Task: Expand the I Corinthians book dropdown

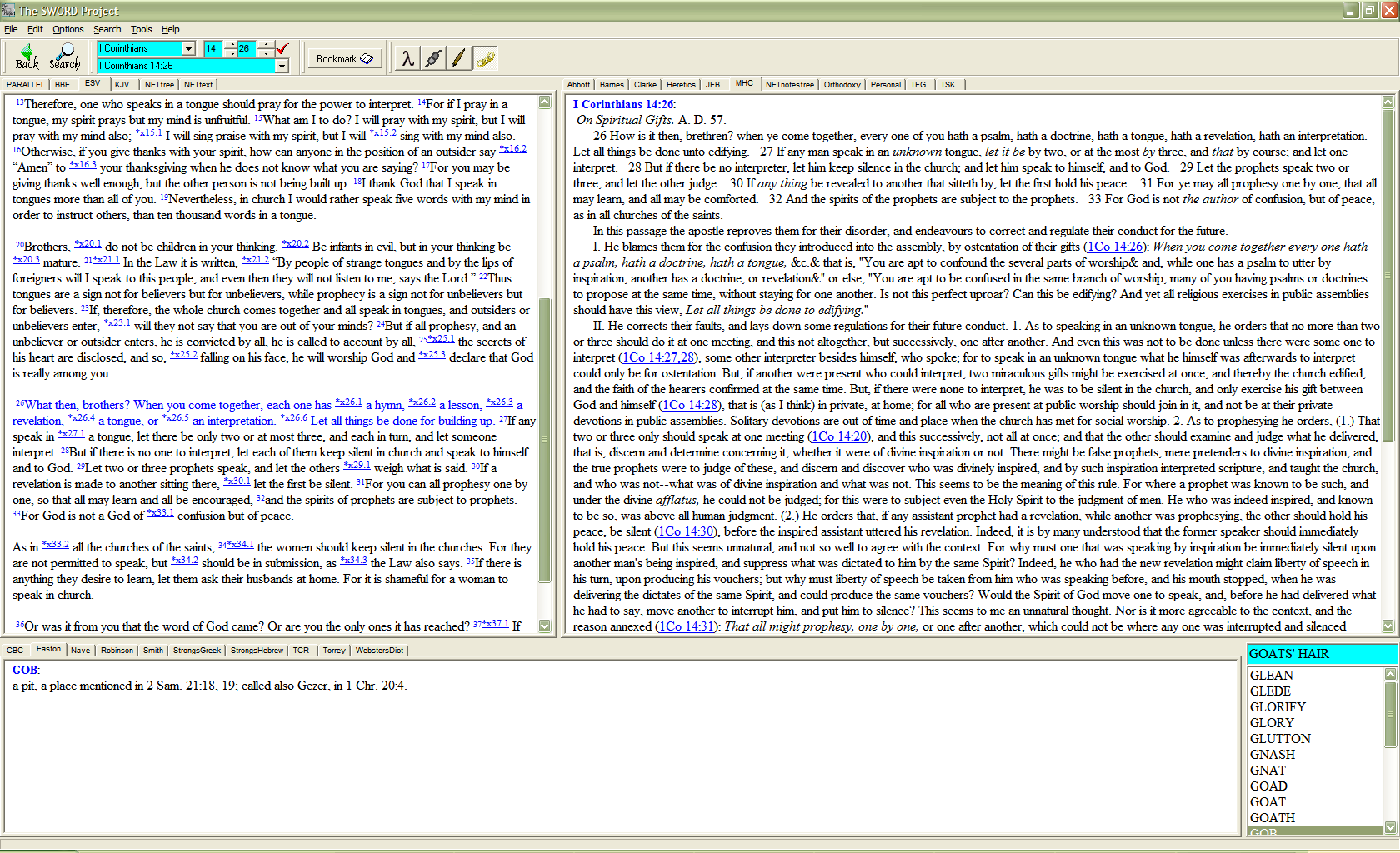Action: [x=189, y=49]
